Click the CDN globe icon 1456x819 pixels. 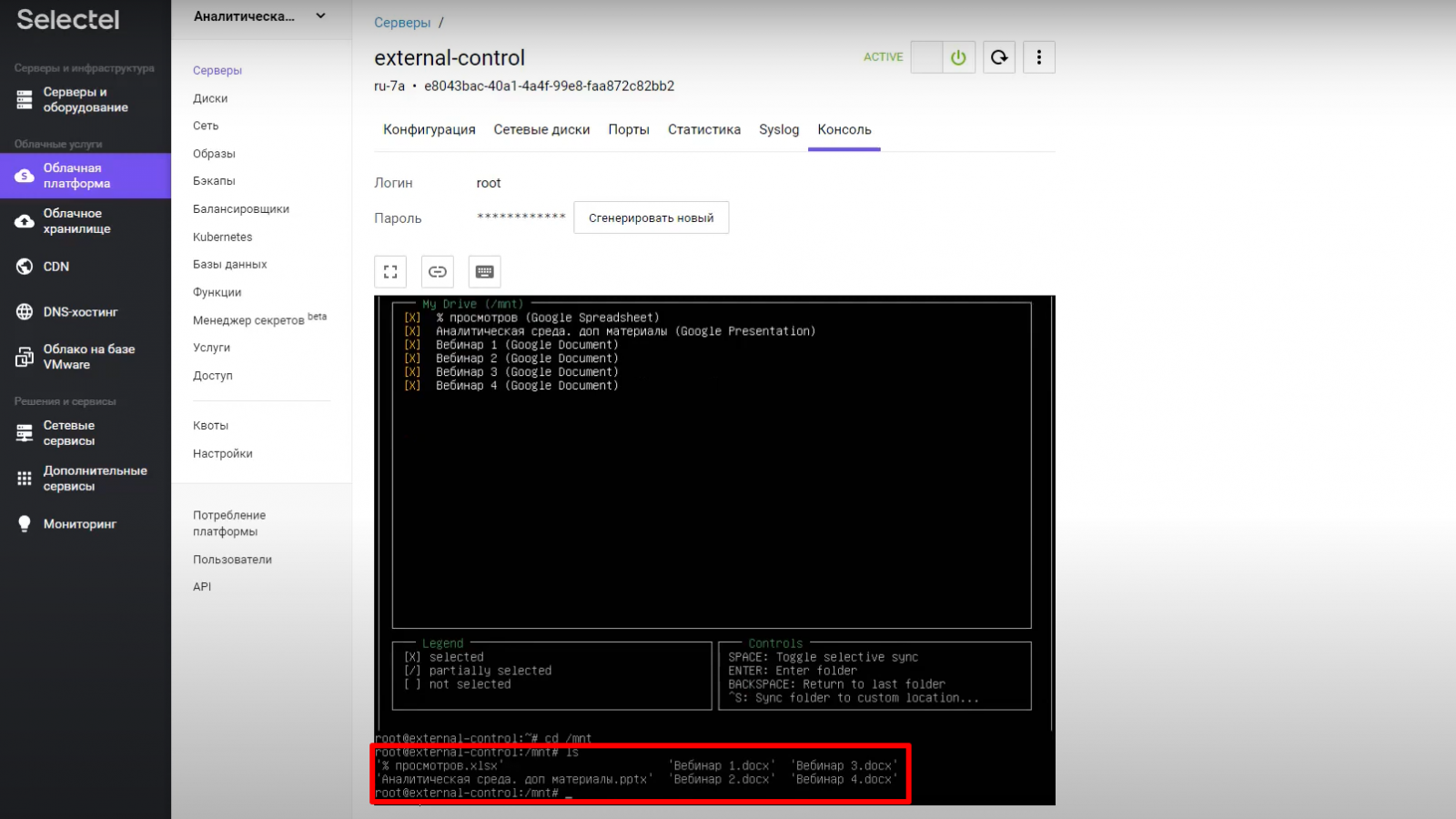[x=25, y=267]
